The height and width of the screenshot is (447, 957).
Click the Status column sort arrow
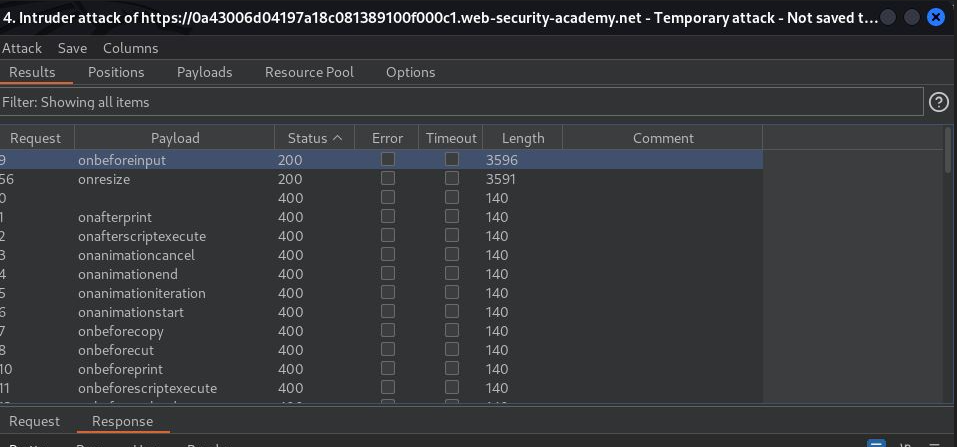pyautogui.click(x=337, y=138)
